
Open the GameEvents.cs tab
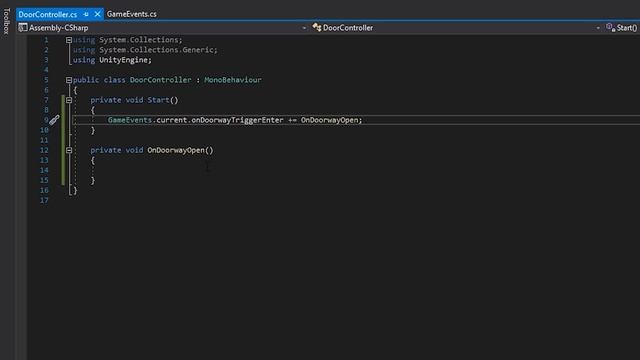(131, 14)
